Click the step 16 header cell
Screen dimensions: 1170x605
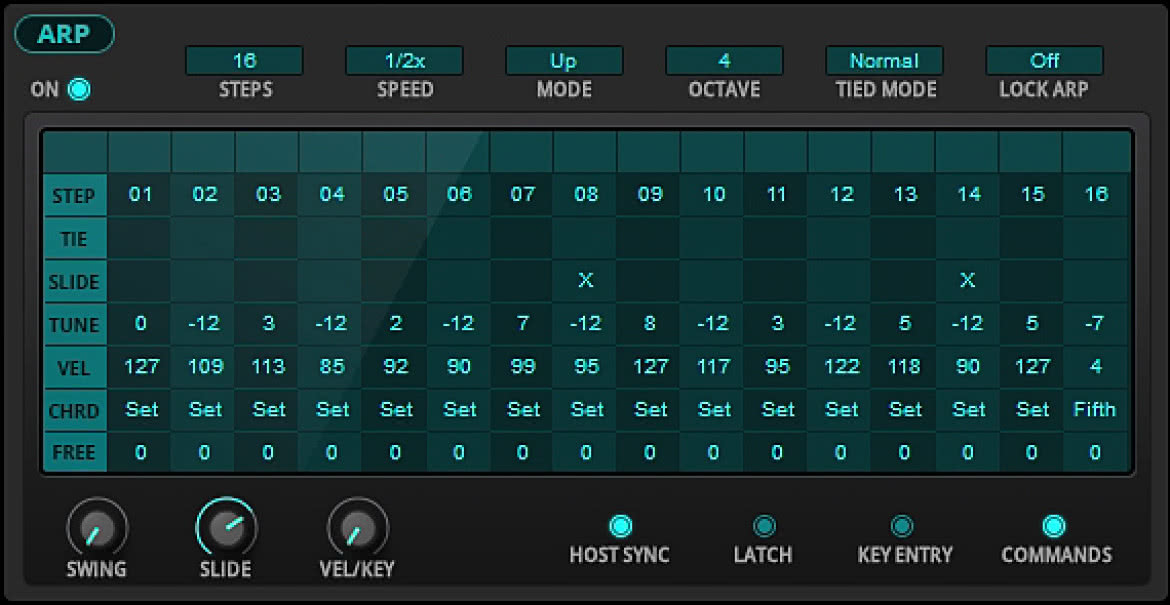(x=1095, y=195)
